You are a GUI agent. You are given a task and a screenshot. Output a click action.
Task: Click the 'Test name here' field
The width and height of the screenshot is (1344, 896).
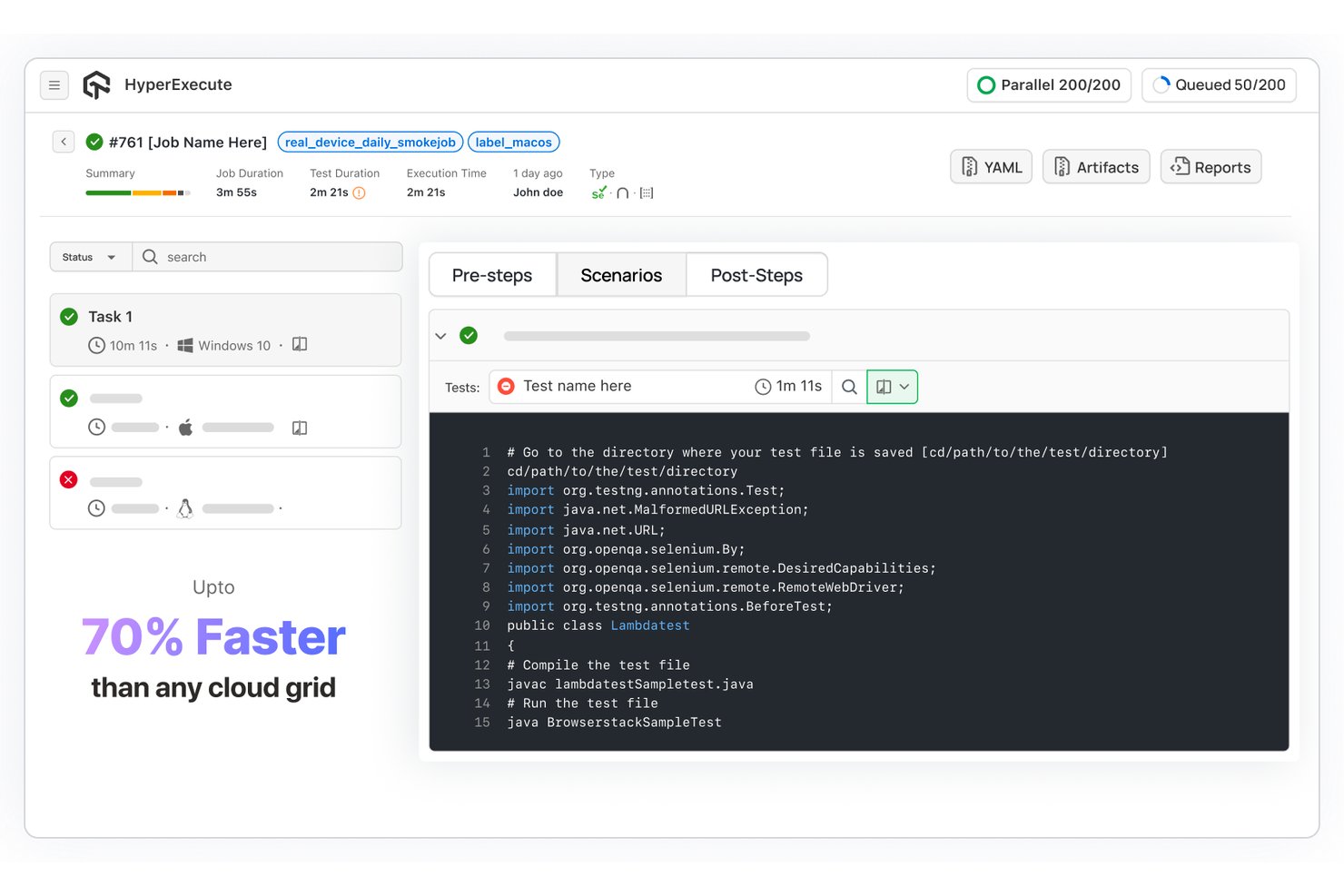[x=660, y=387]
